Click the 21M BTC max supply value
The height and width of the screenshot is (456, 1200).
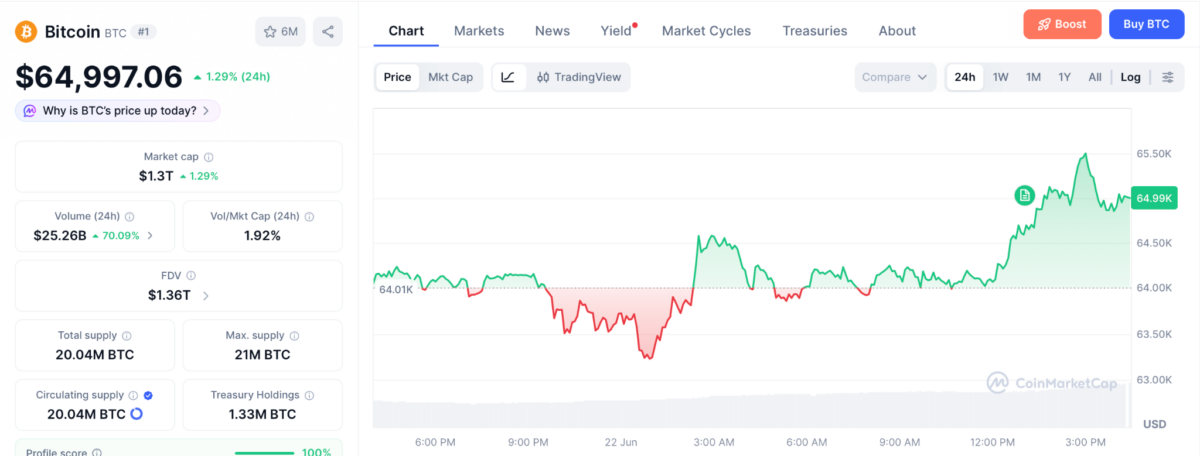[x=262, y=355]
